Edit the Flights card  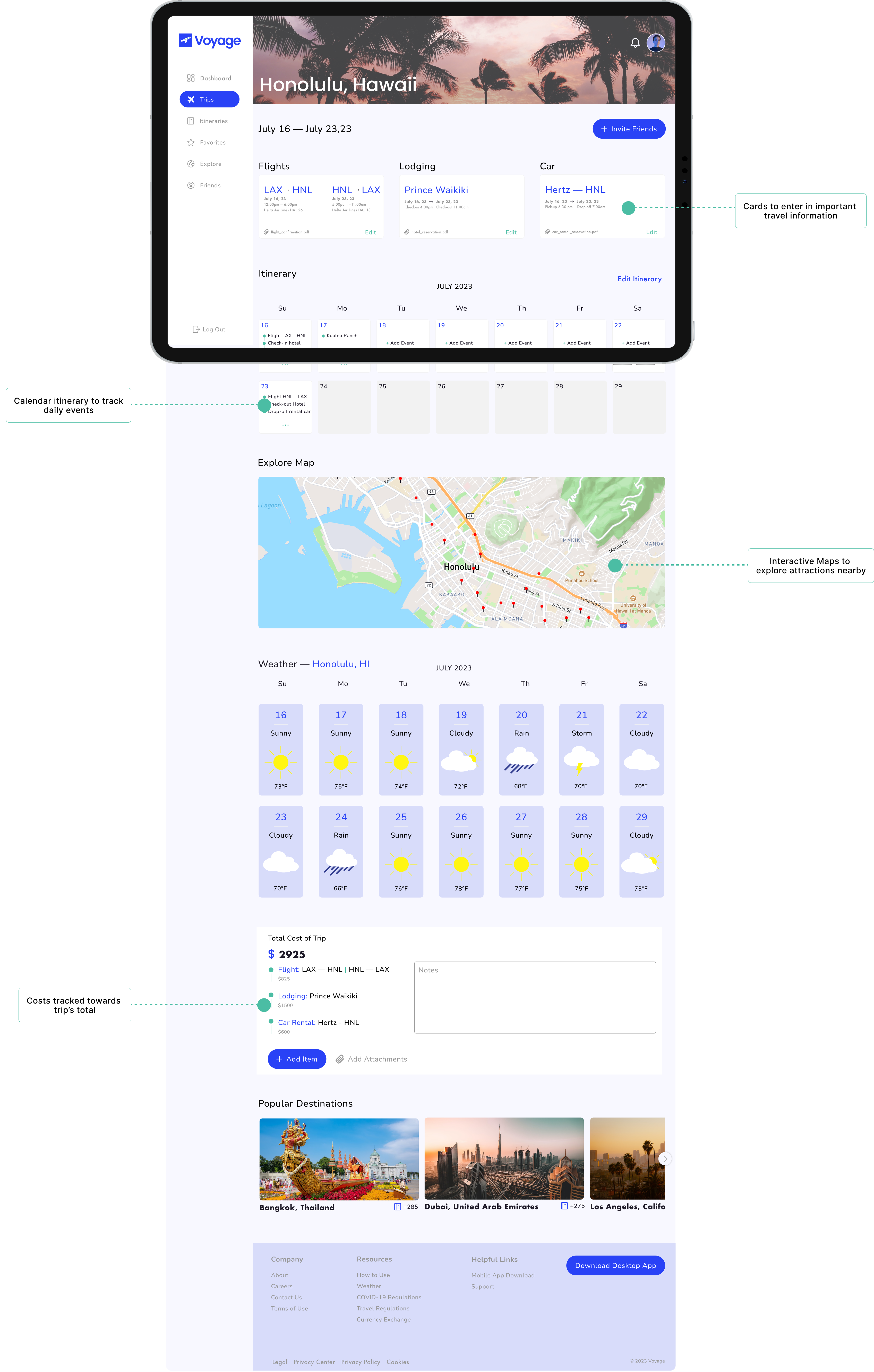coord(370,232)
